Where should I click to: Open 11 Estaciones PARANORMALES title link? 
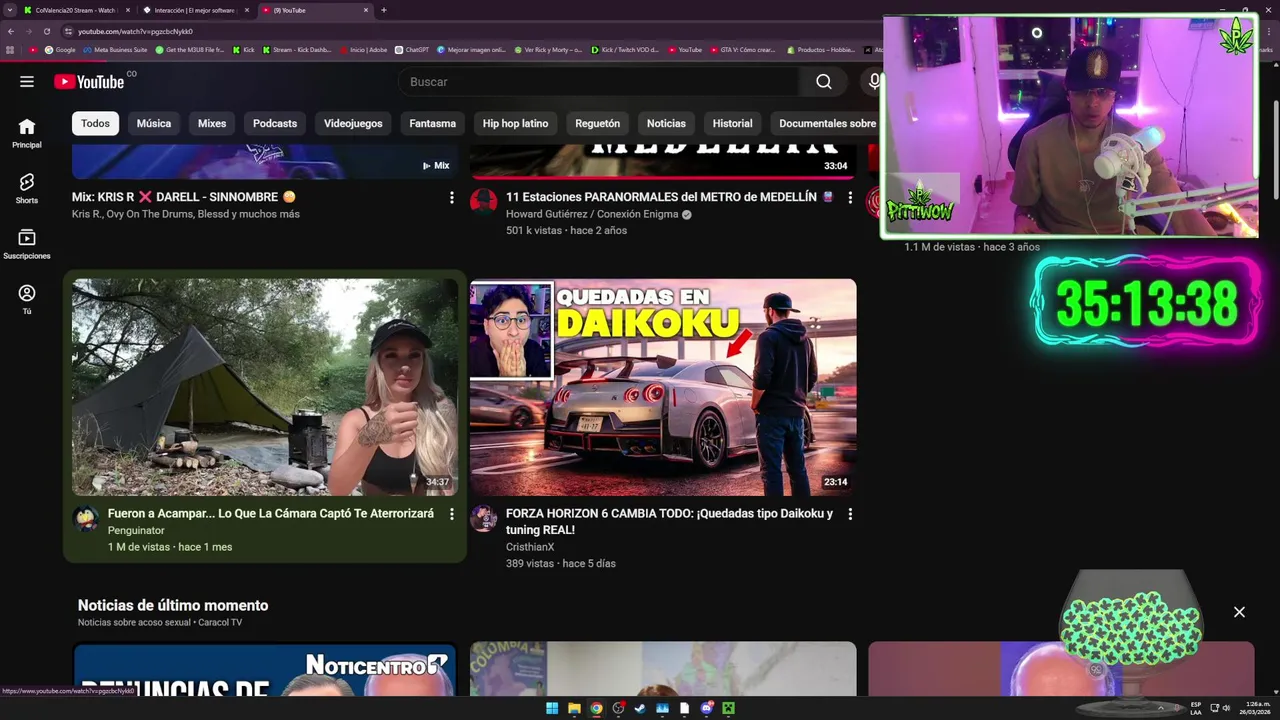tap(669, 197)
